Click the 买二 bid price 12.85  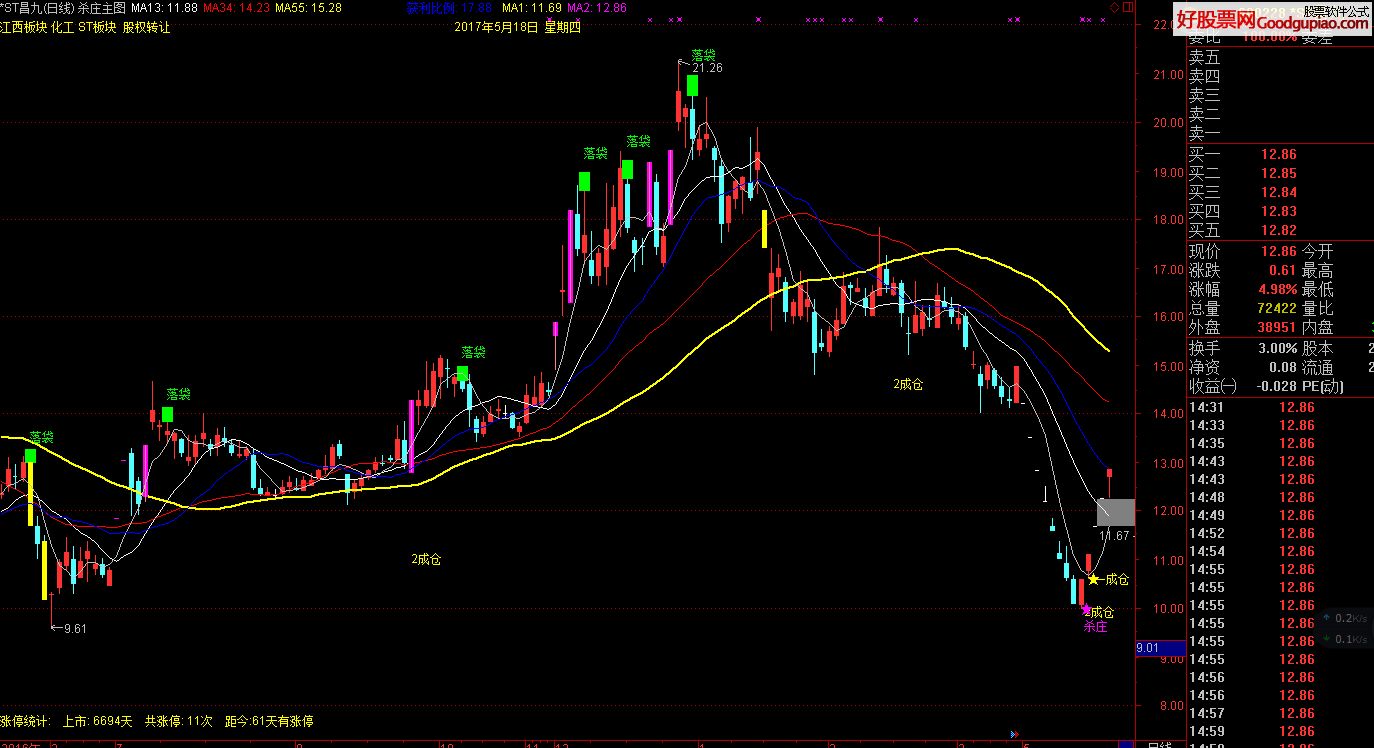click(x=1279, y=173)
